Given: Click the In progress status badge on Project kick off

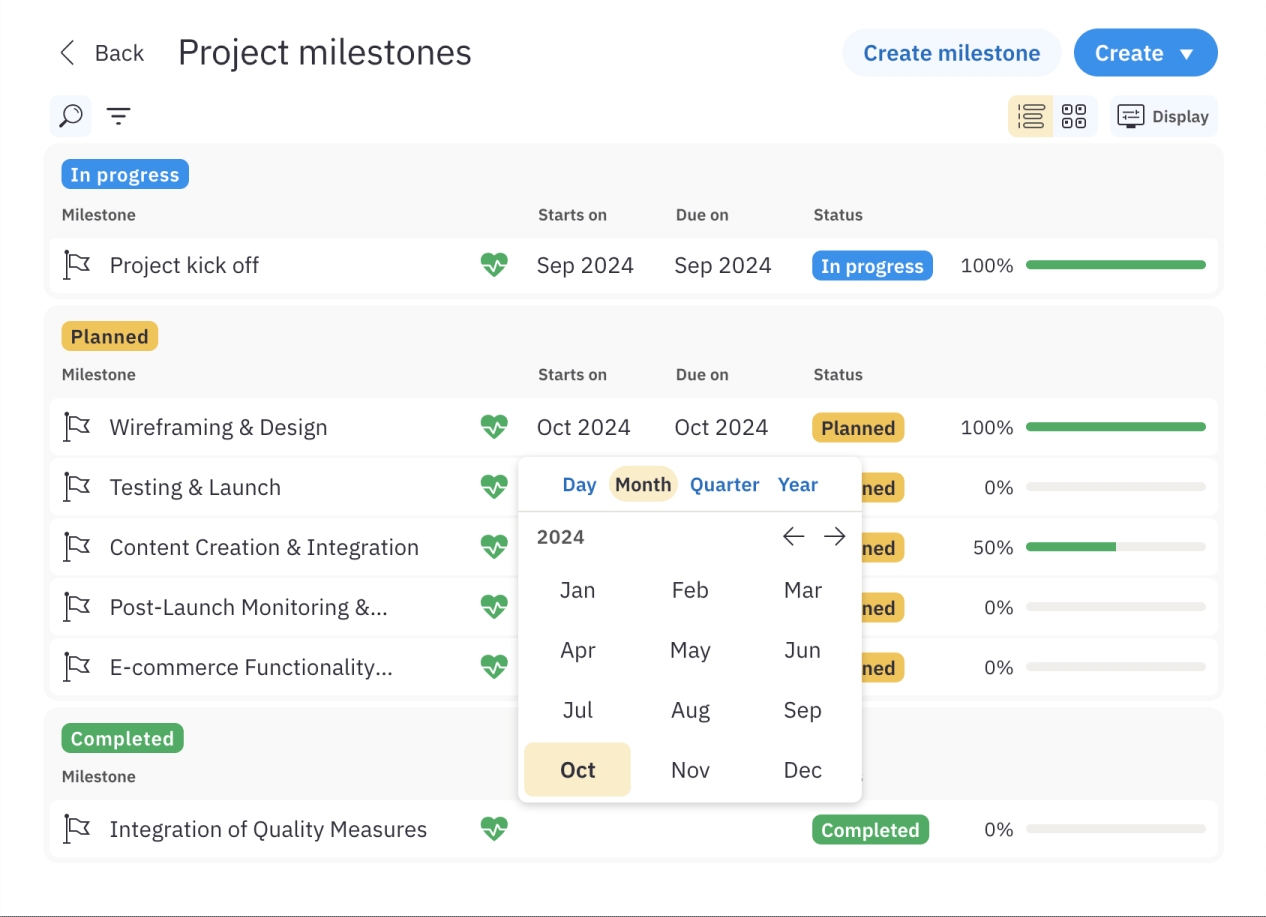Looking at the screenshot, I should (872, 266).
